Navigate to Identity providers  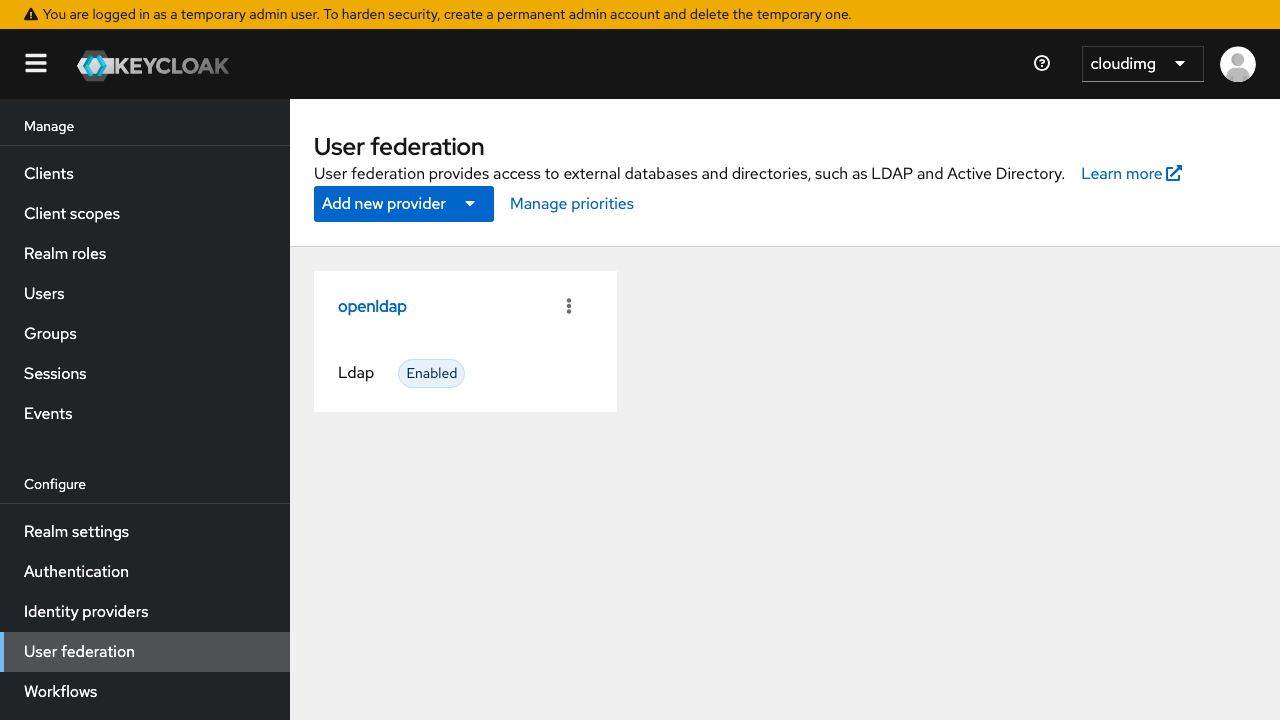click(x=145, y=612)
